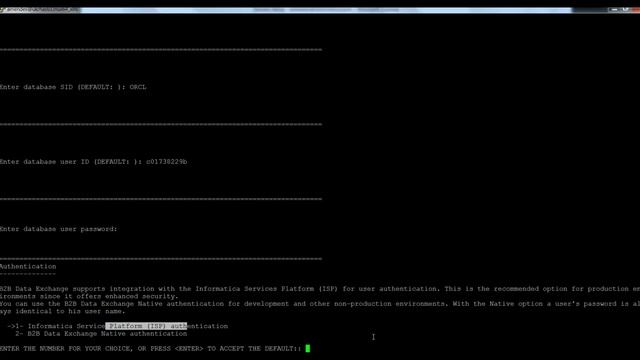Click the 'Enter database user password:' line
The image size is (640, 360).
pos(58,229)
